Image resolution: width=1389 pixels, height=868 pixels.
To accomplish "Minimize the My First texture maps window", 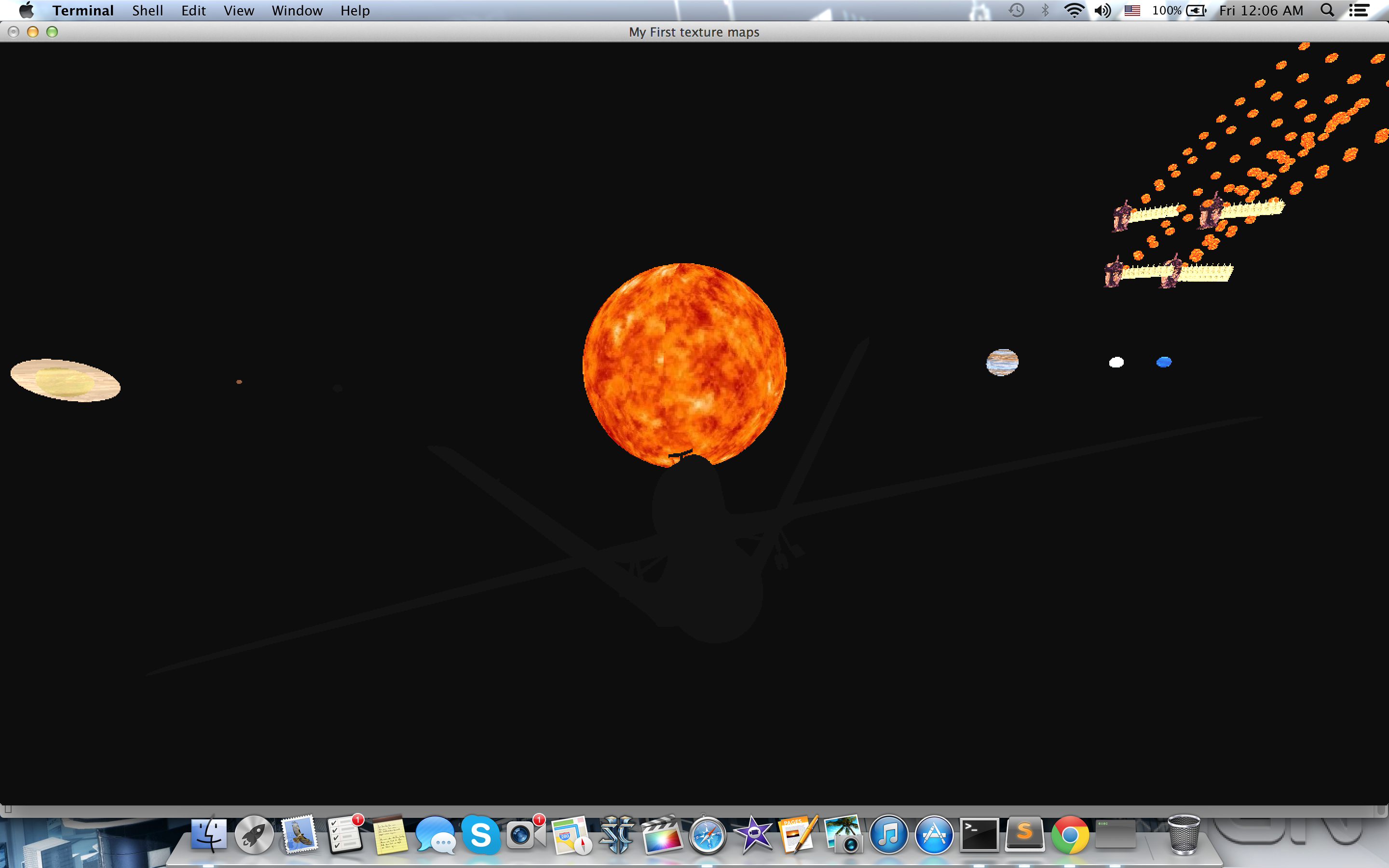I will point(33,31).
